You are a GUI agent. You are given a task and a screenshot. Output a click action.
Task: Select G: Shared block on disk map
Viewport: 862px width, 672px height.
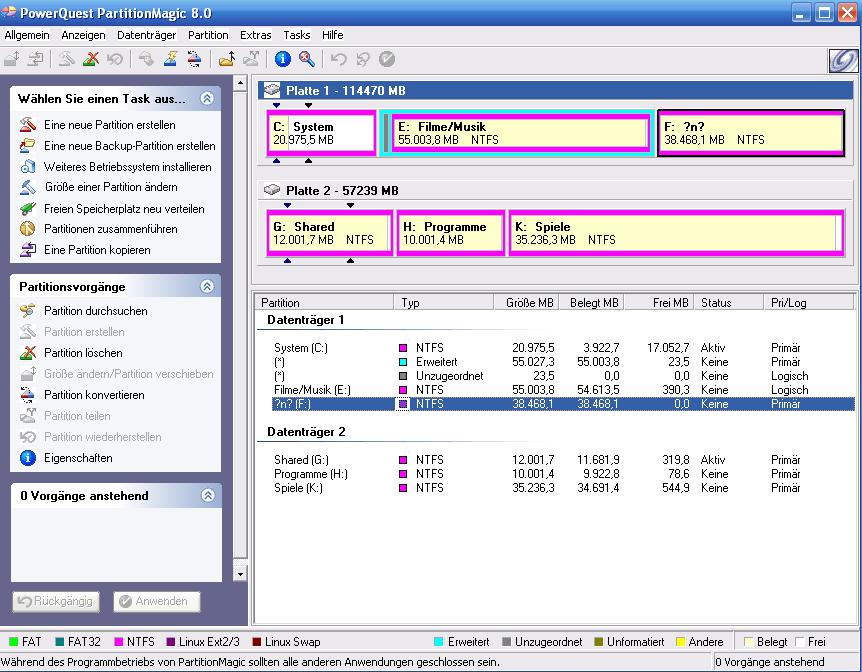coord(330,233)
